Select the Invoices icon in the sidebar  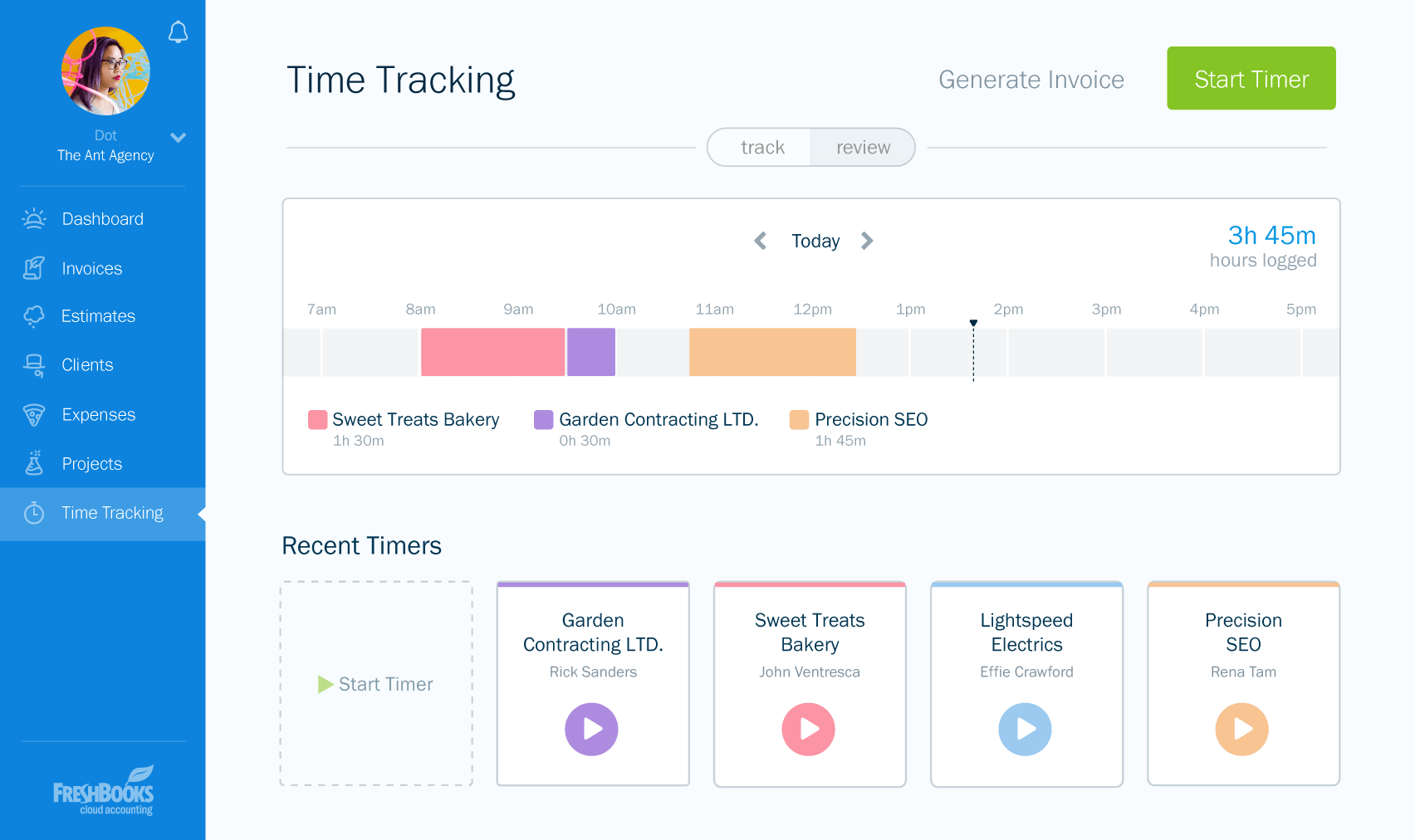pyautogui.click(x=33, y=267)
